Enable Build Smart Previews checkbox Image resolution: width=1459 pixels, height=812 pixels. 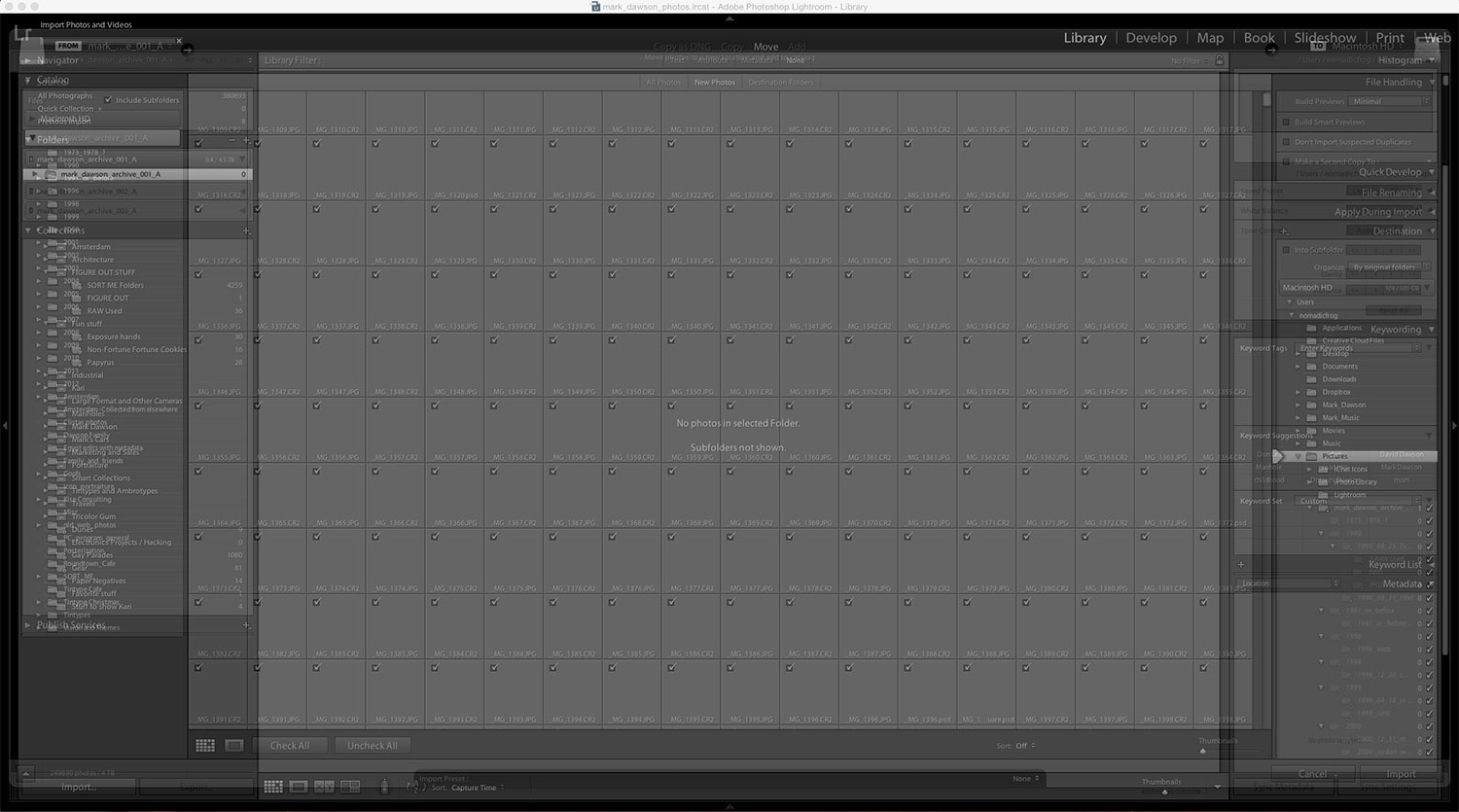(x=1286, y=122)
